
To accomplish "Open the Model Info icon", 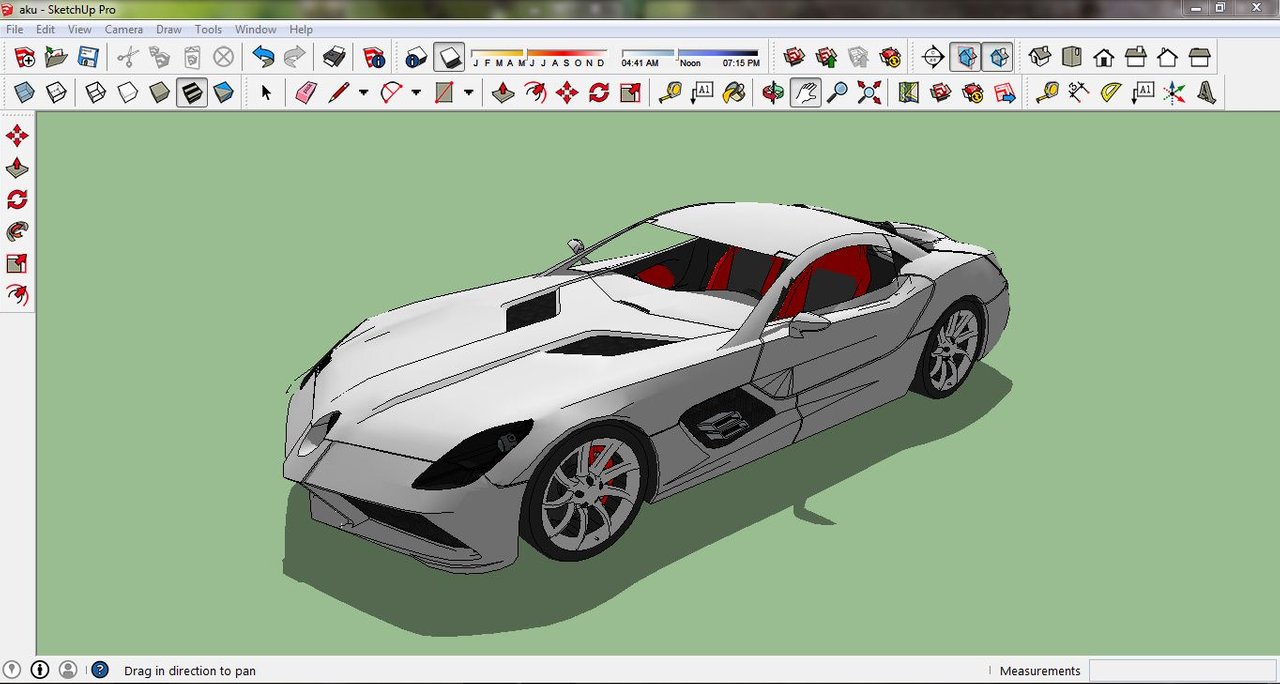I will 374,57.
